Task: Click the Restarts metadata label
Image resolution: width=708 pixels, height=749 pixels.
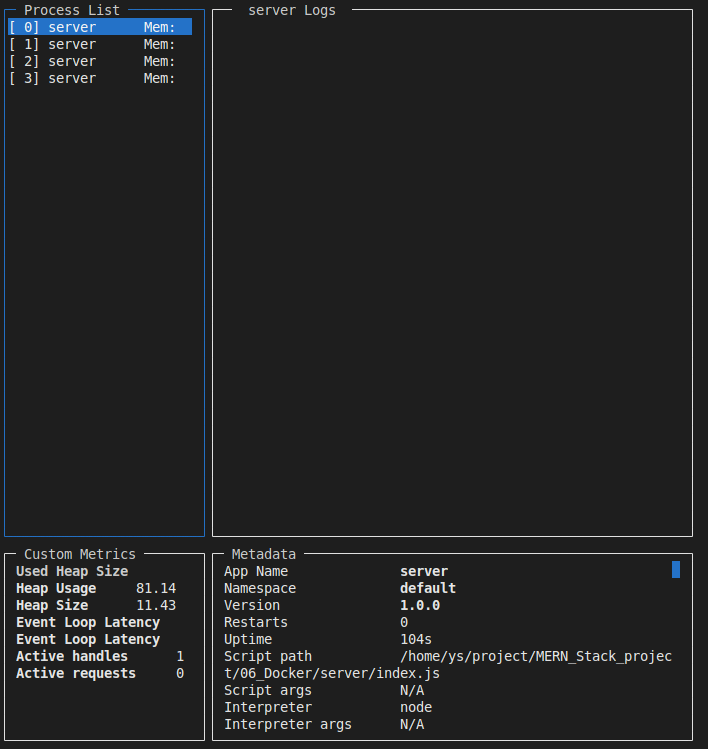Action: tap(256, 622)
